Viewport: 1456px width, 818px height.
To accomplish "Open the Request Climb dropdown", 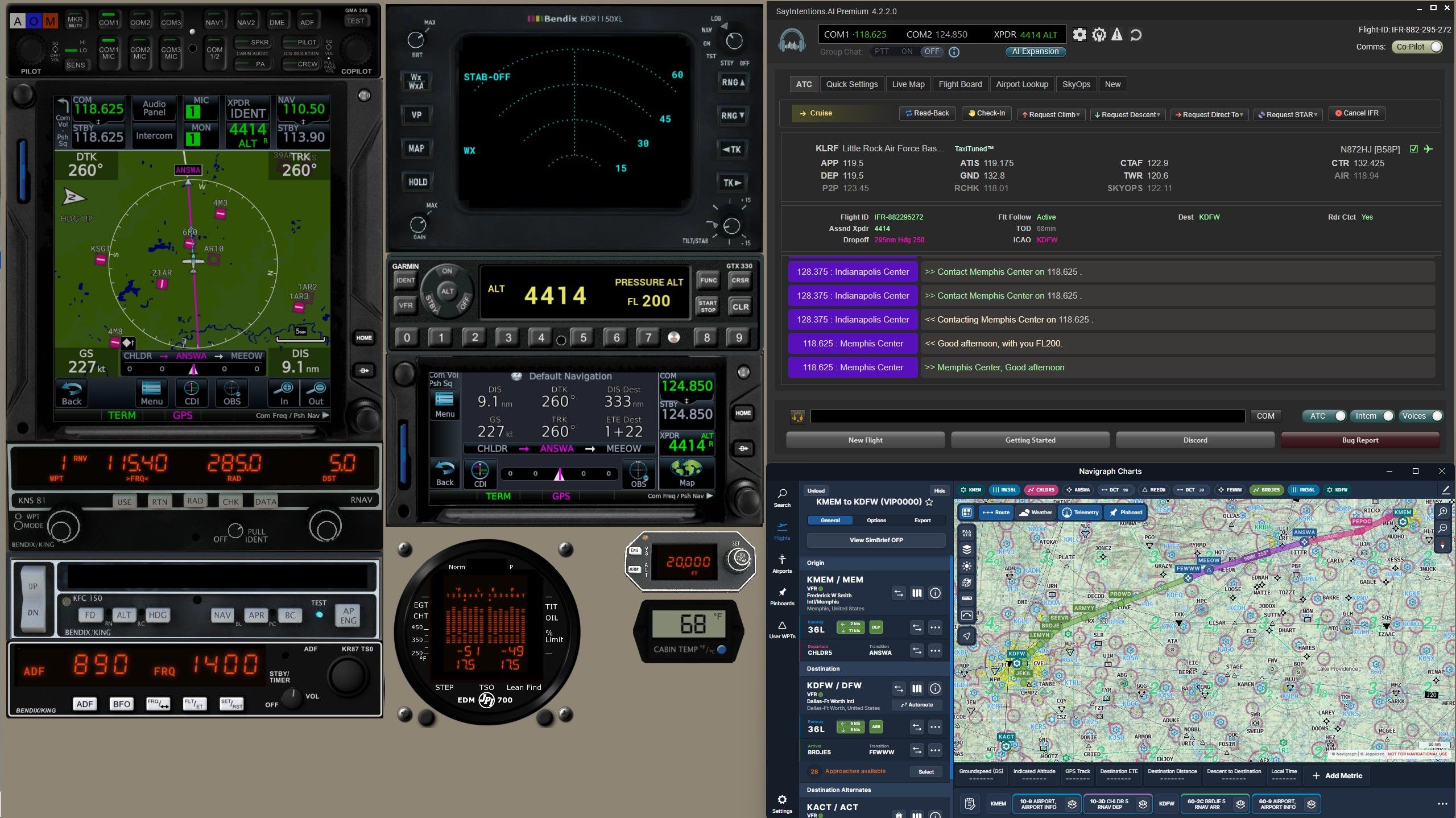I will pyautogui.click(x=1052, y=114).
